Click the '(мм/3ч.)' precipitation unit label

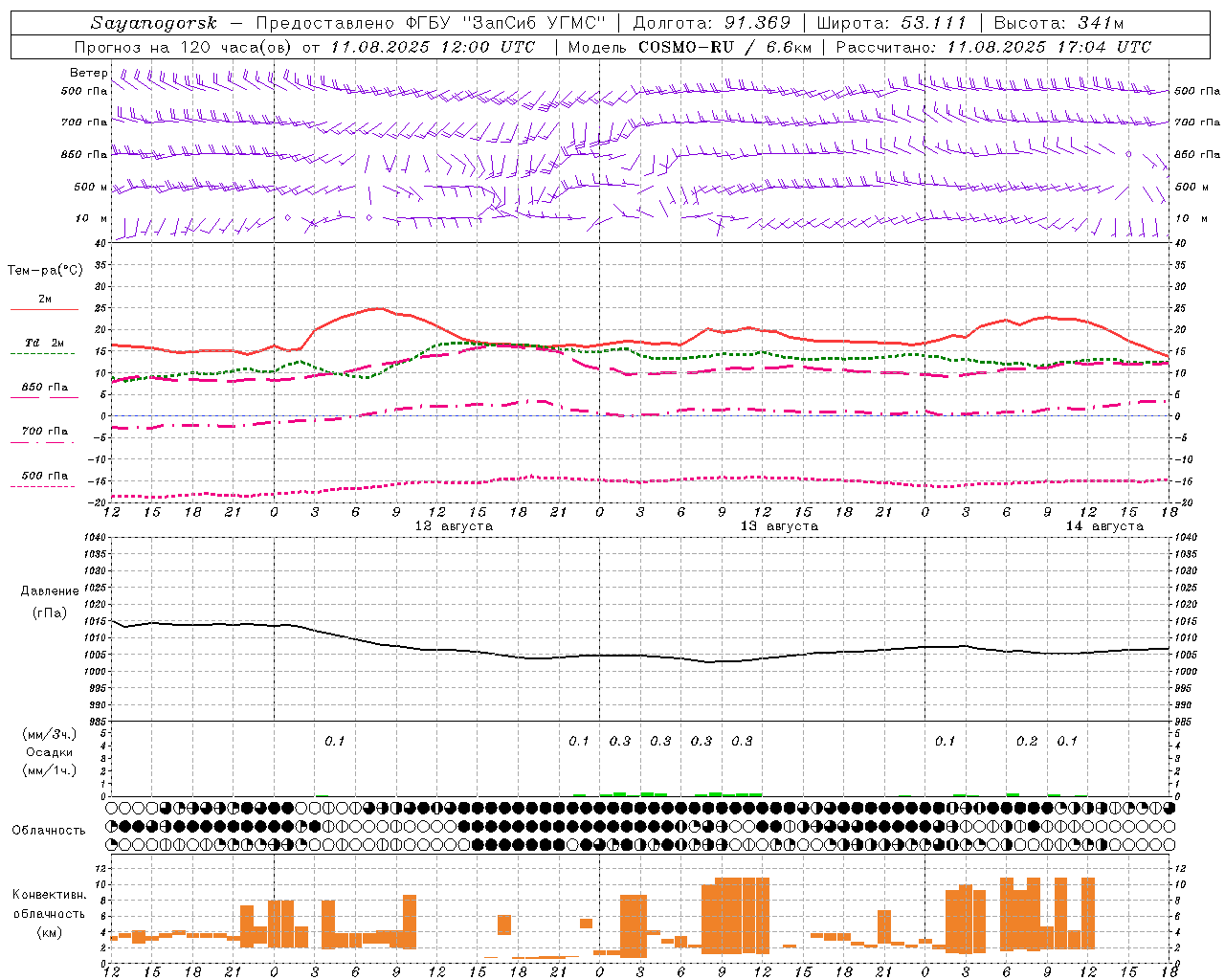(x=49, y=734)
